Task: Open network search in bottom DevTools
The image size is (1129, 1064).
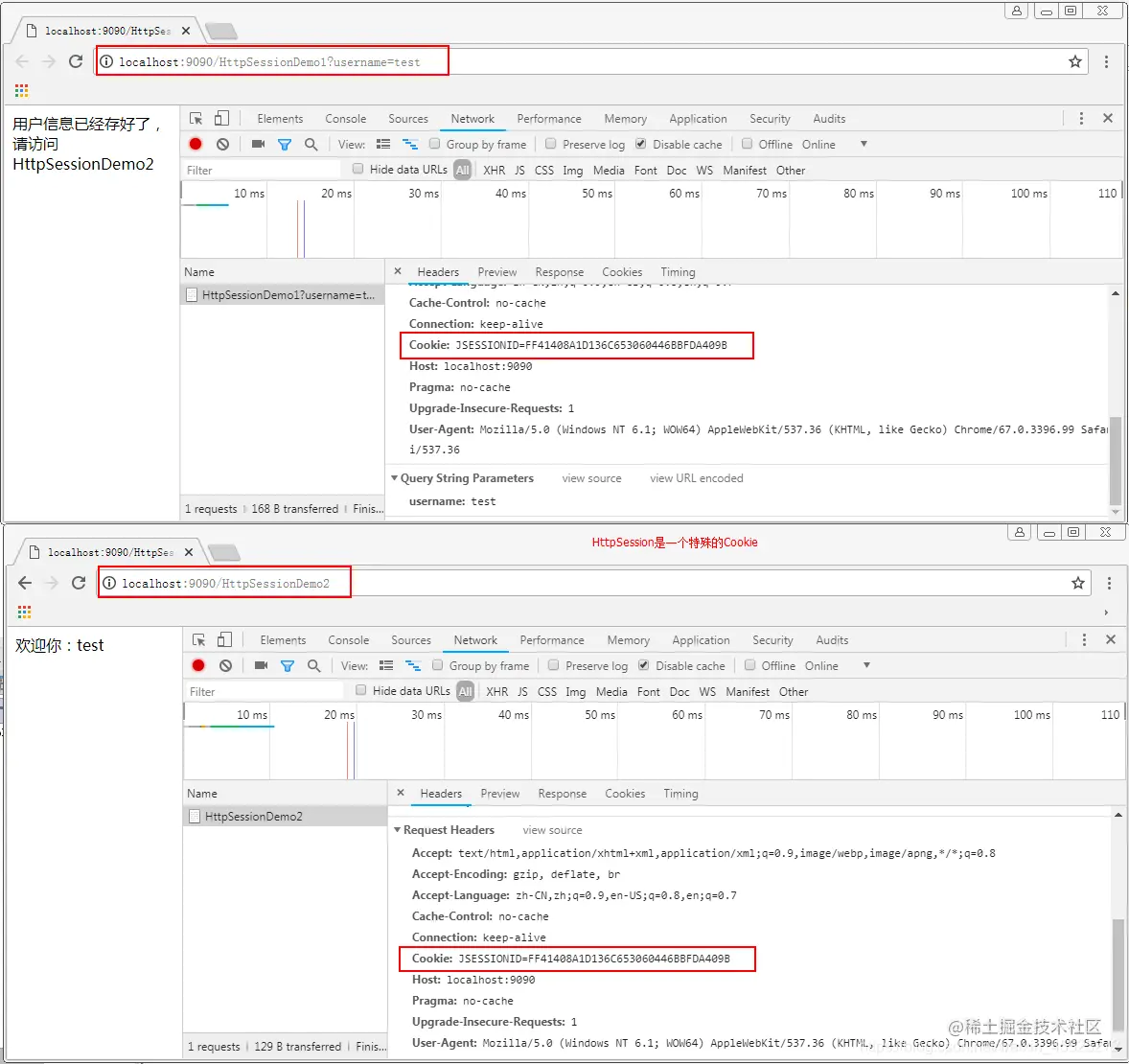Action: [x=314, y=665]
